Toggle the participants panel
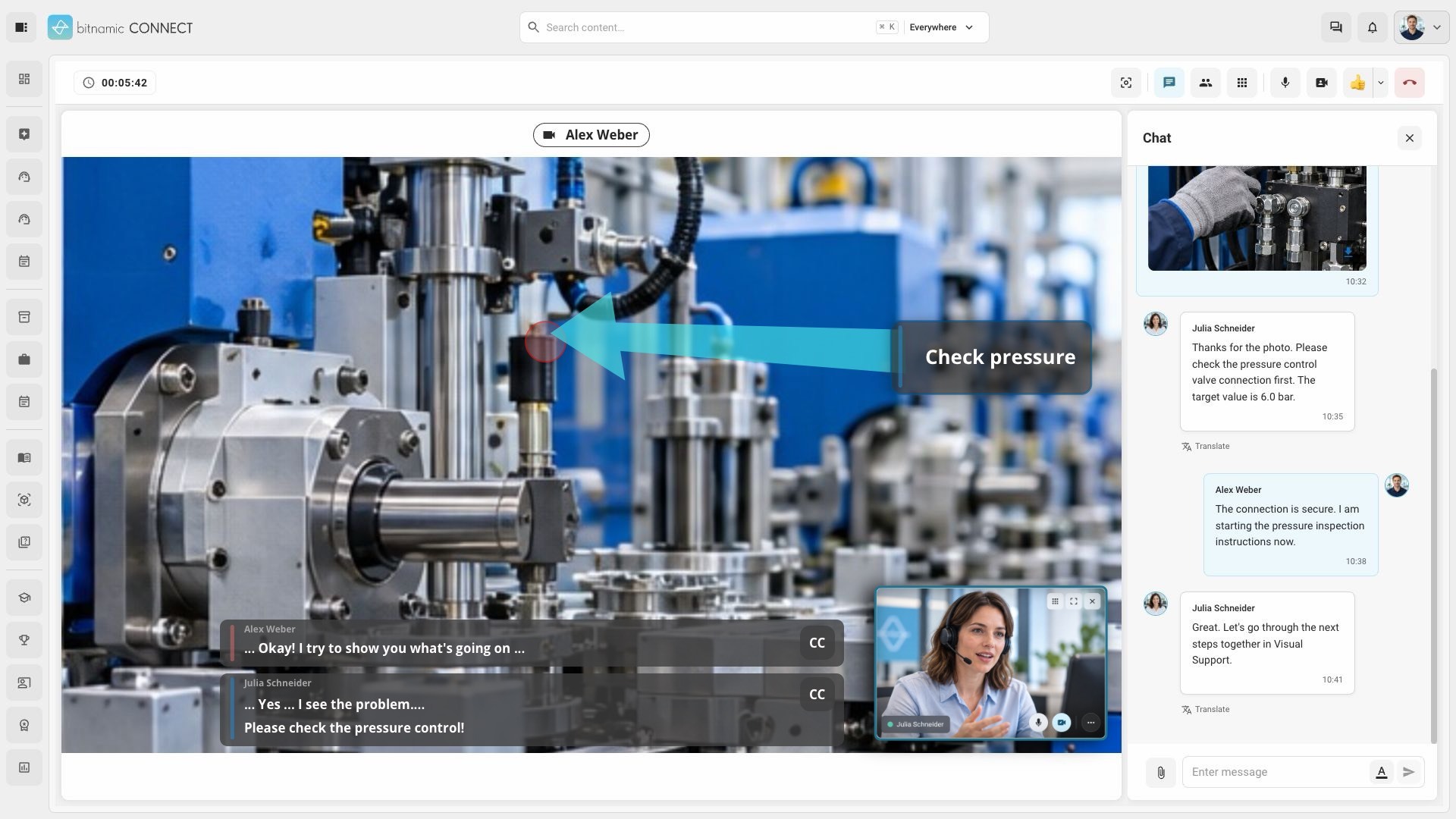Viewport: 1456px width, 819px height. [1206, 83]
